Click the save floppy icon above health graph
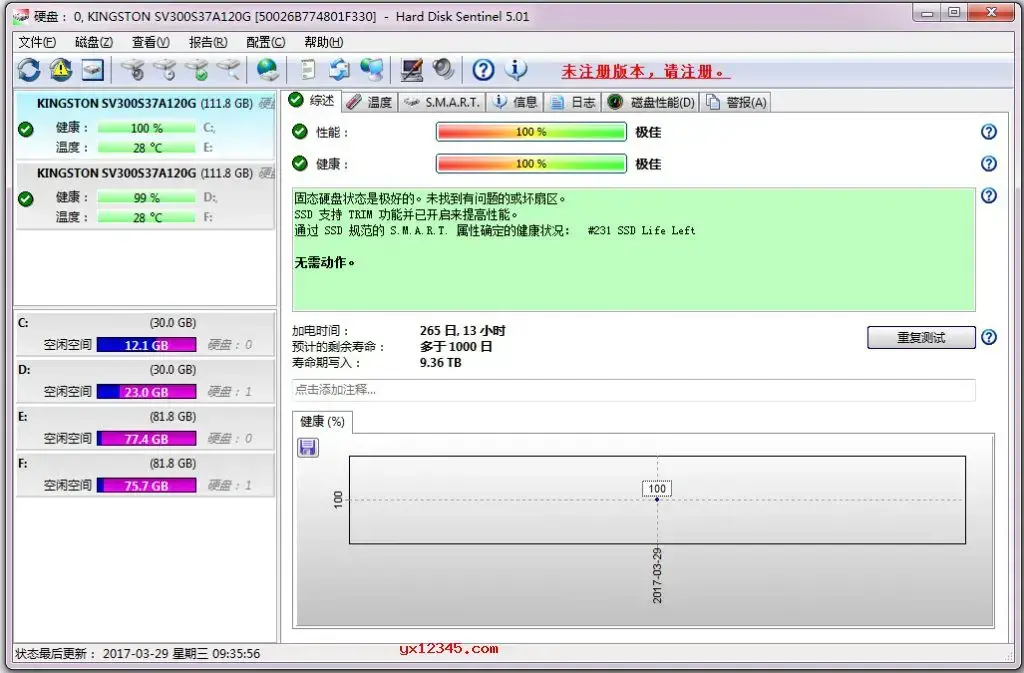The width and height of the screenshot is (1024, 673). pos(308,448)
